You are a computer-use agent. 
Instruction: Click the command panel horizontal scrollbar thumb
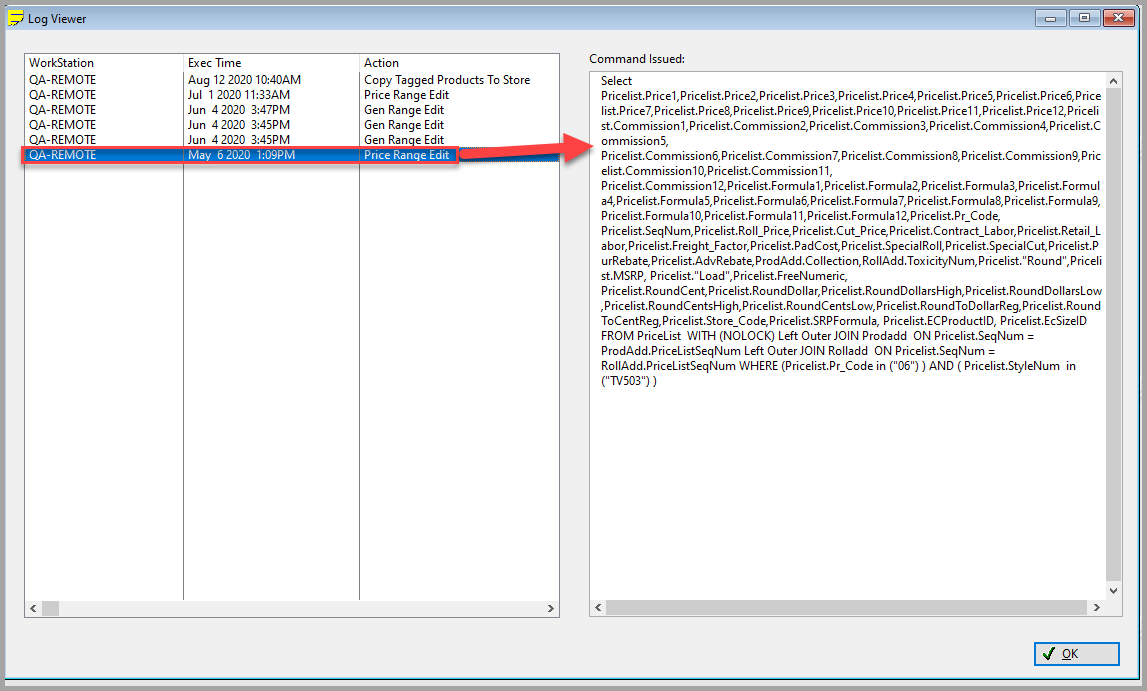pos(846,608)
